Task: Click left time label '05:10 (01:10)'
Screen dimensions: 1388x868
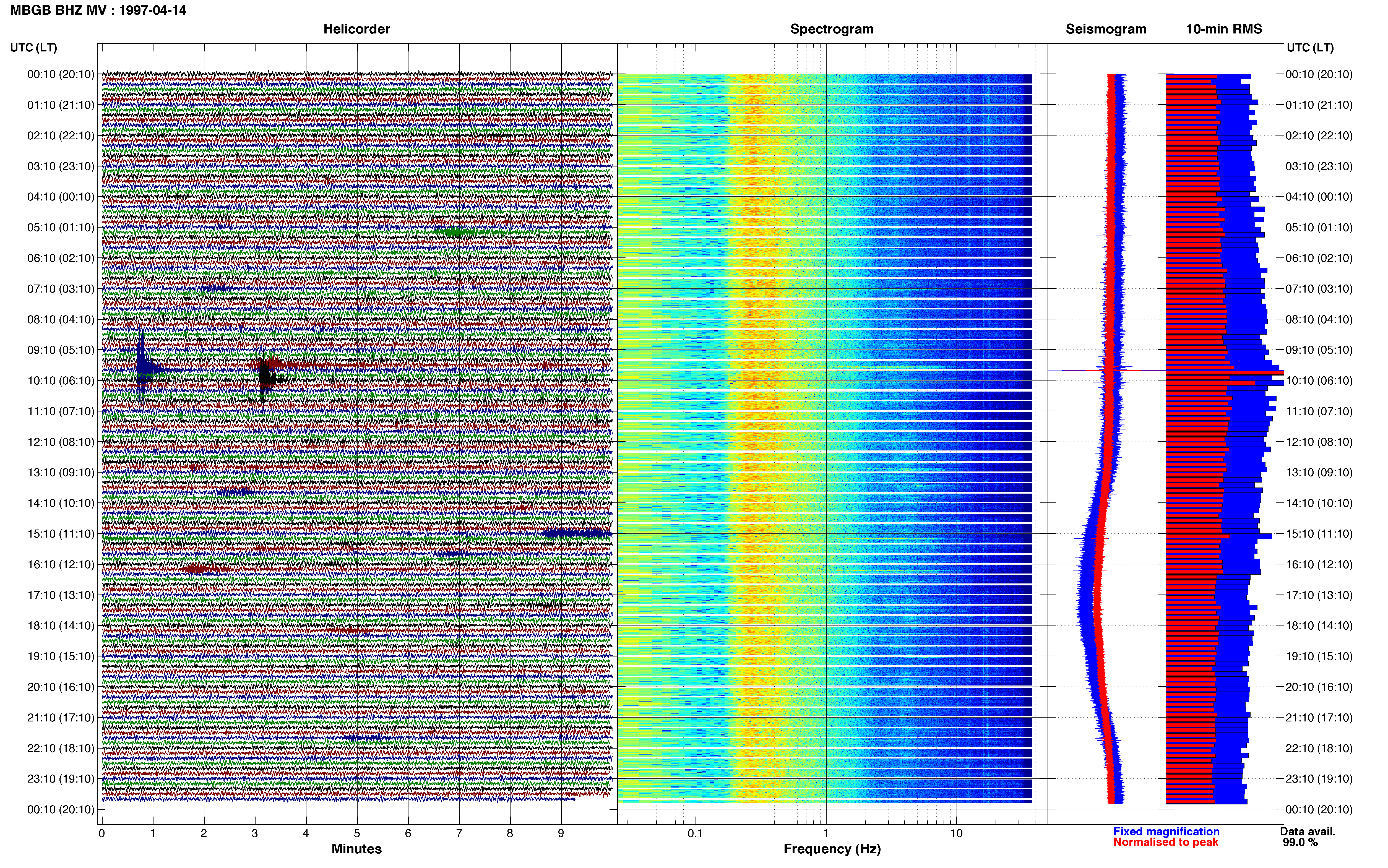Action: tap(61, 227)
